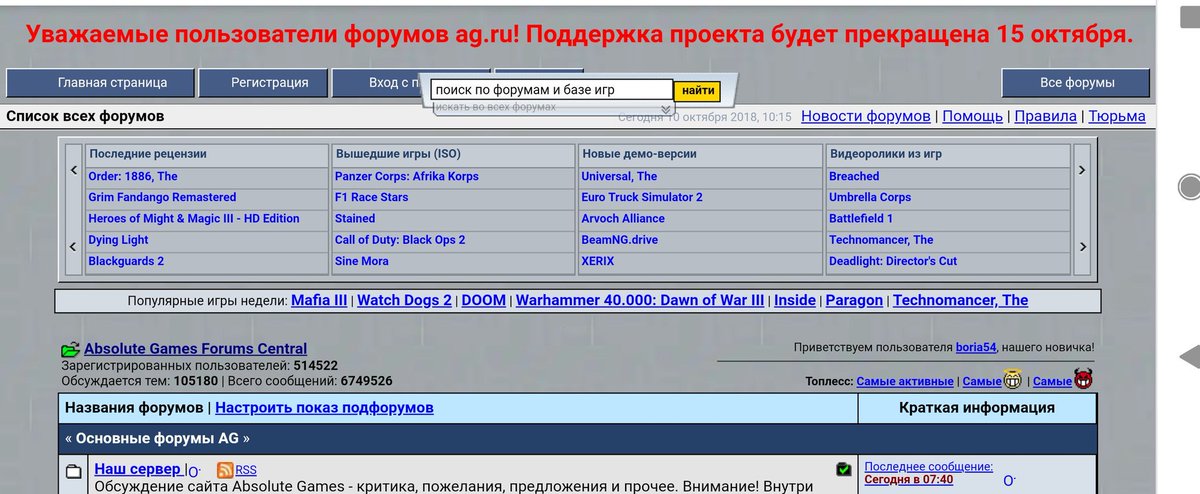Open Technomancer, The video link in carousel
Viewport: 1200px width, 494px height.
click(x=881, y=240)
